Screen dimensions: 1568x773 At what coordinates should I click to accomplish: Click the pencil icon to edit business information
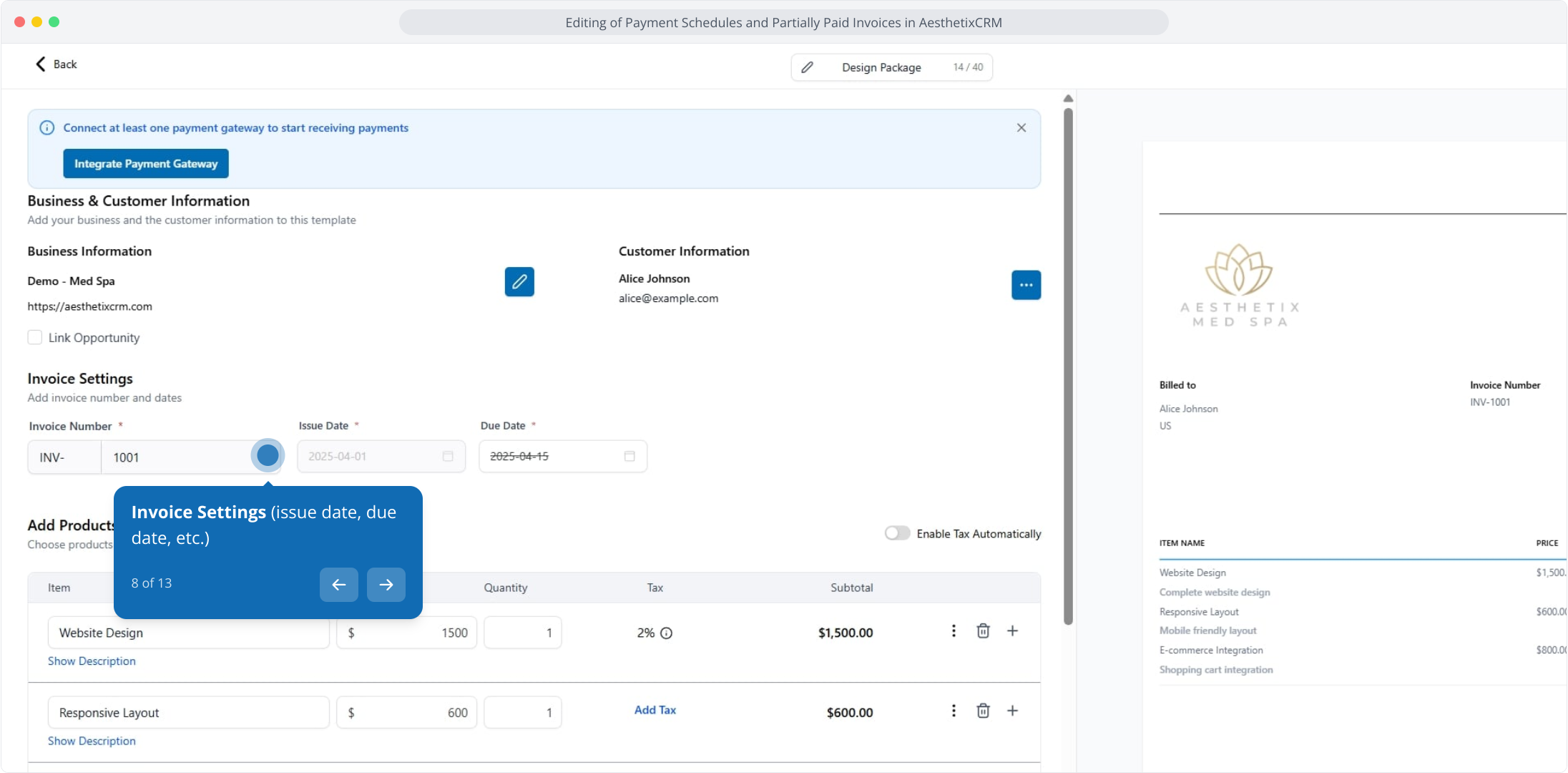click(x=519, y=282)
